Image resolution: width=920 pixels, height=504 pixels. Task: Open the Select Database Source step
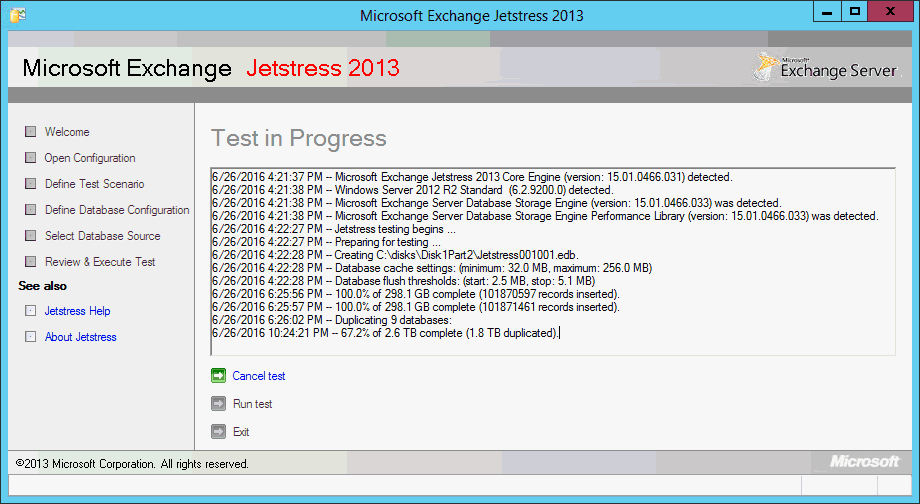point(103,235)
